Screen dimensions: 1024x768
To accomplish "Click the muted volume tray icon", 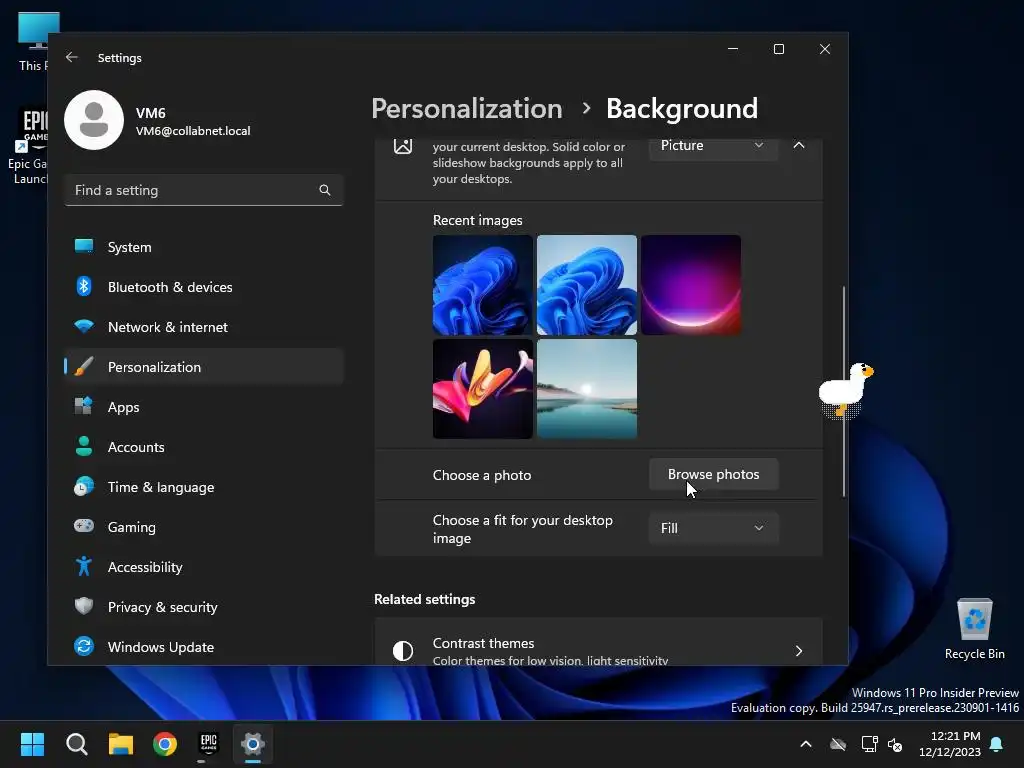I will tap(895, 744).
